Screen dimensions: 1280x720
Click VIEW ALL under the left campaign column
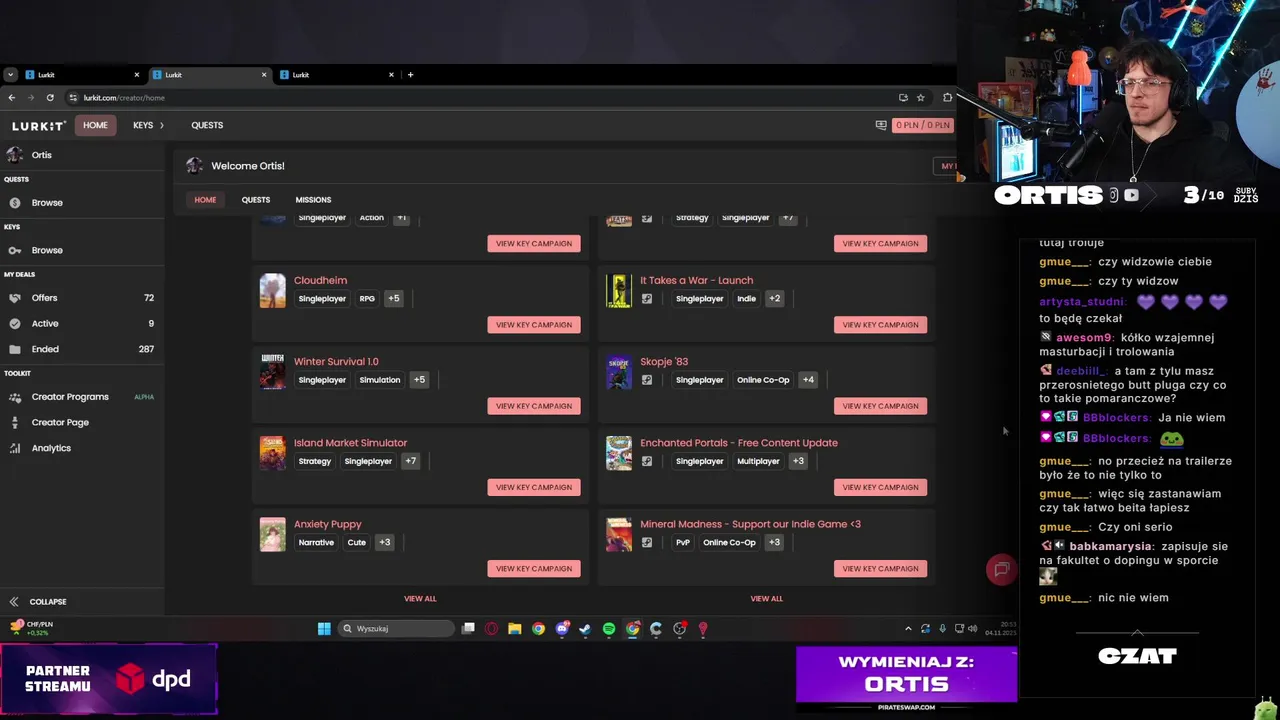[x=420, y=599]
